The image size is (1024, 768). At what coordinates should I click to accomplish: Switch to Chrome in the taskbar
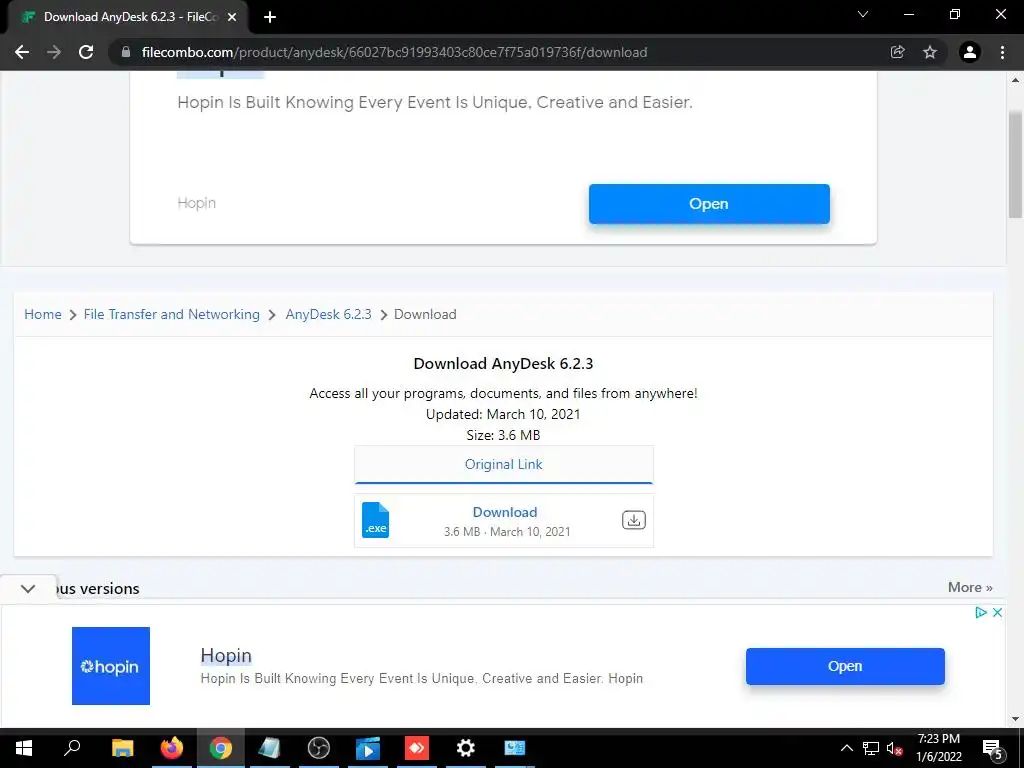click(x=221, y=748)
